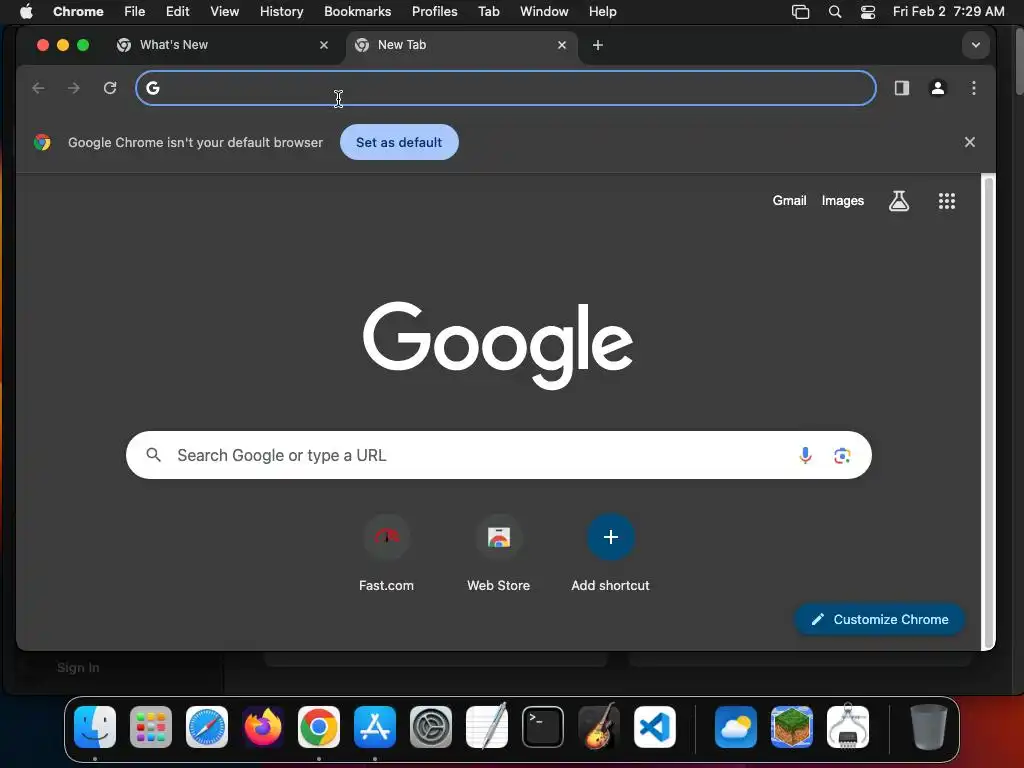This screenshot has width=1024, height=768.
Task: Open the profile avatar menu
Action: 938,88
